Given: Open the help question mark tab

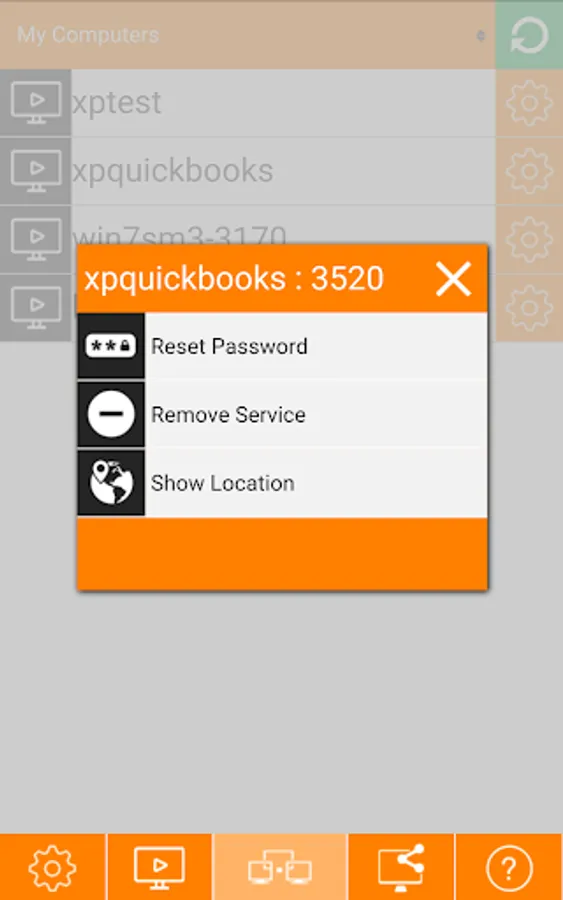Looking at the screenshot, I should [x=509, y=867].
